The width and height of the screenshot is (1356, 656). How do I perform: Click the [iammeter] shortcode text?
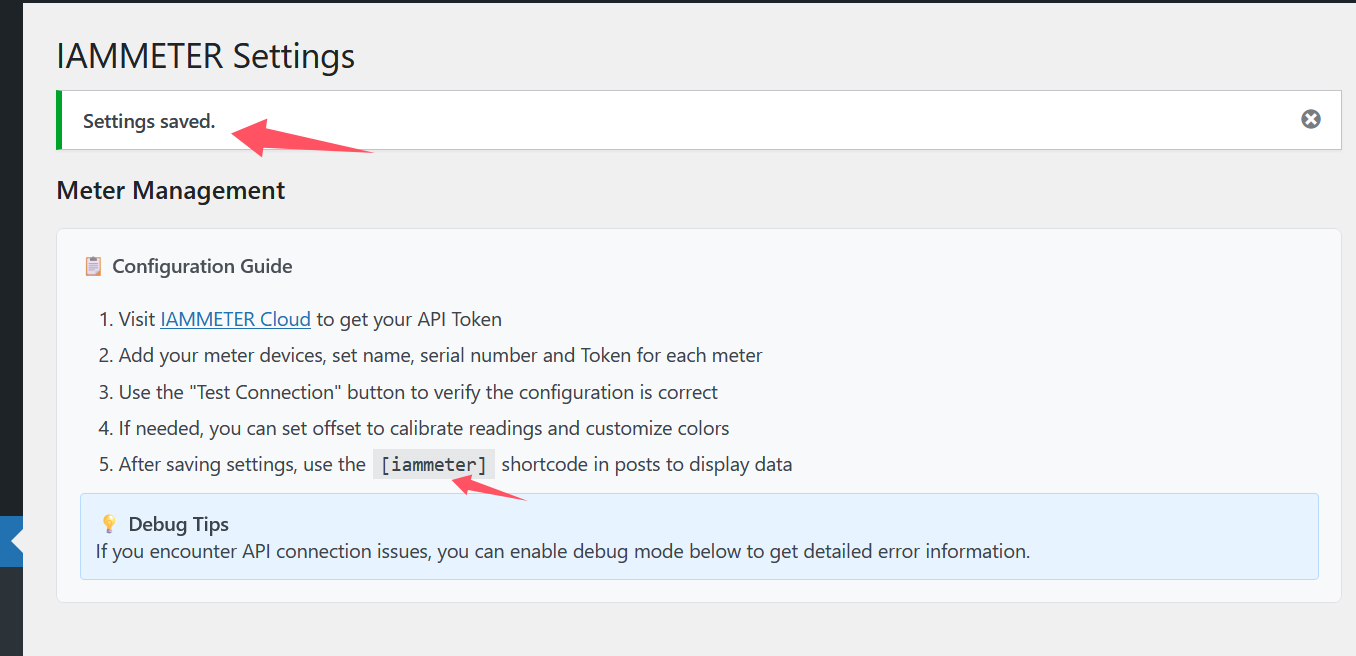pos(434,464)
